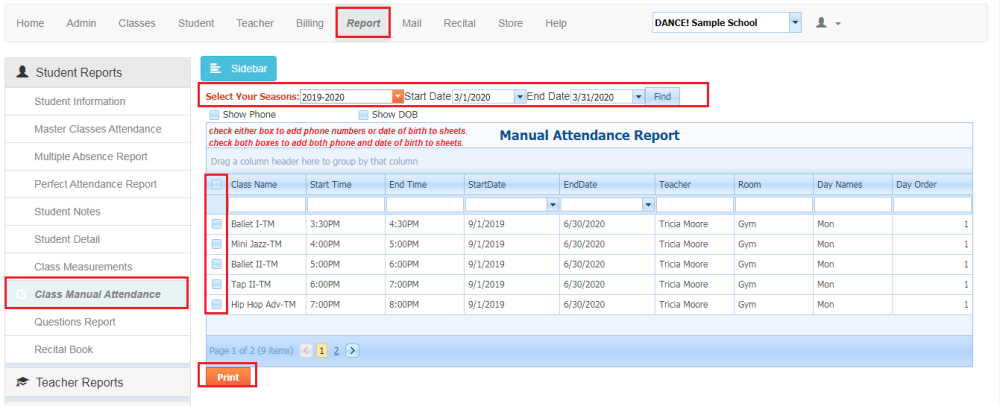
Task: Click the Day Names filter field
Action: [x=852, y=205]
